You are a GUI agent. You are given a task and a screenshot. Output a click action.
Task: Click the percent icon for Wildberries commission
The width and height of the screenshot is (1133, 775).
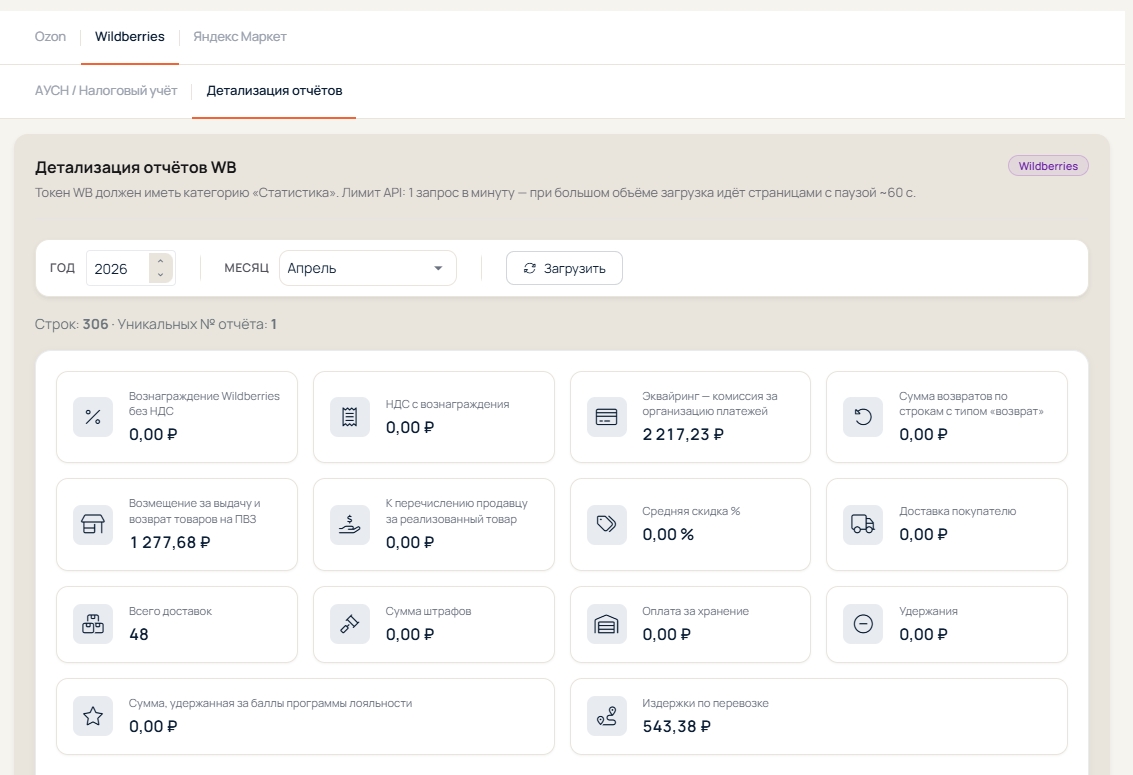click(93, 417)
